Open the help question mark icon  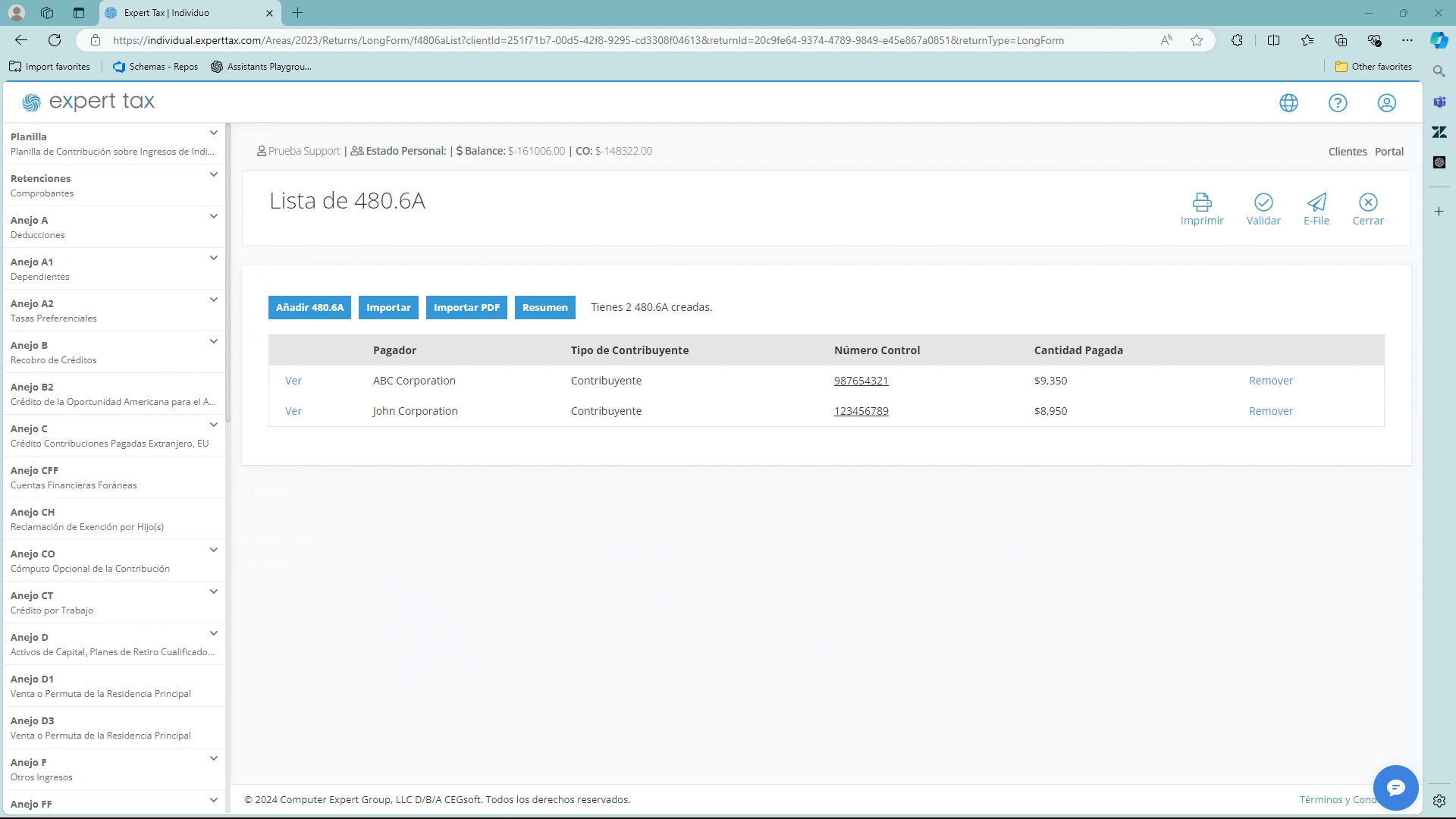tap(1338, 102)
